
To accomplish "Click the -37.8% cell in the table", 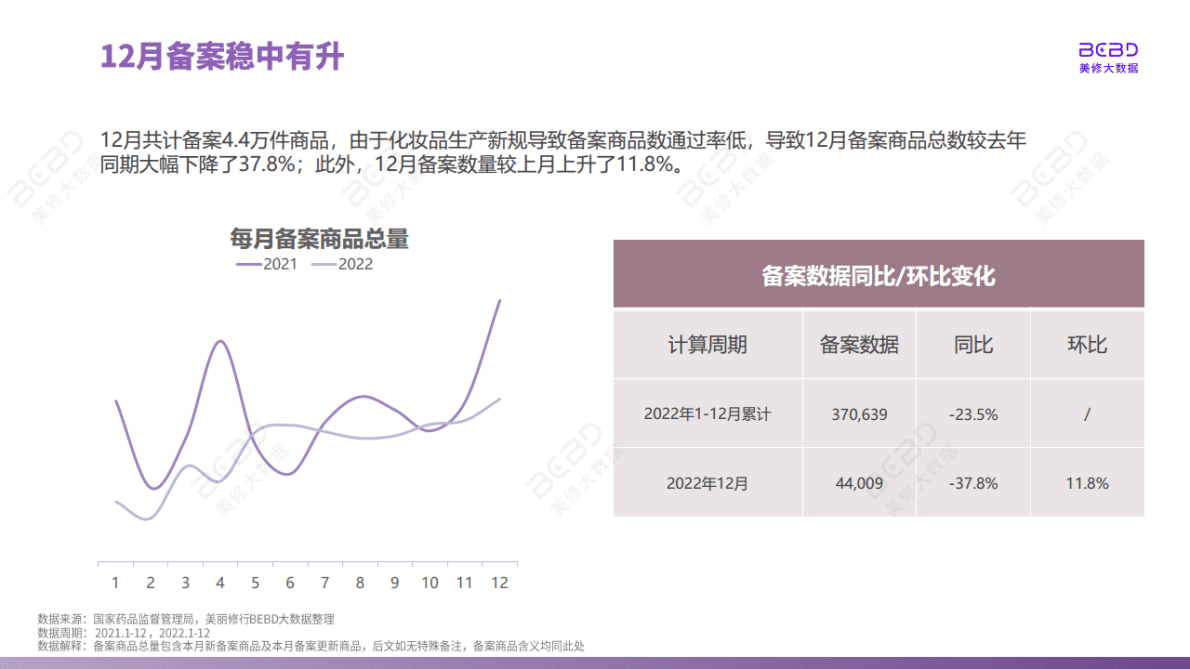I will point(973,483).
